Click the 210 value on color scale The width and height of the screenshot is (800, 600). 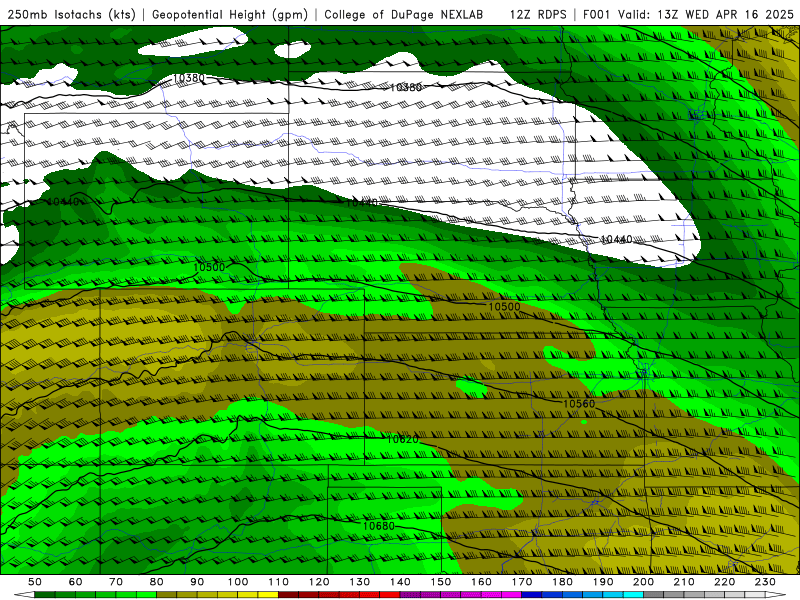click(684, 582)
